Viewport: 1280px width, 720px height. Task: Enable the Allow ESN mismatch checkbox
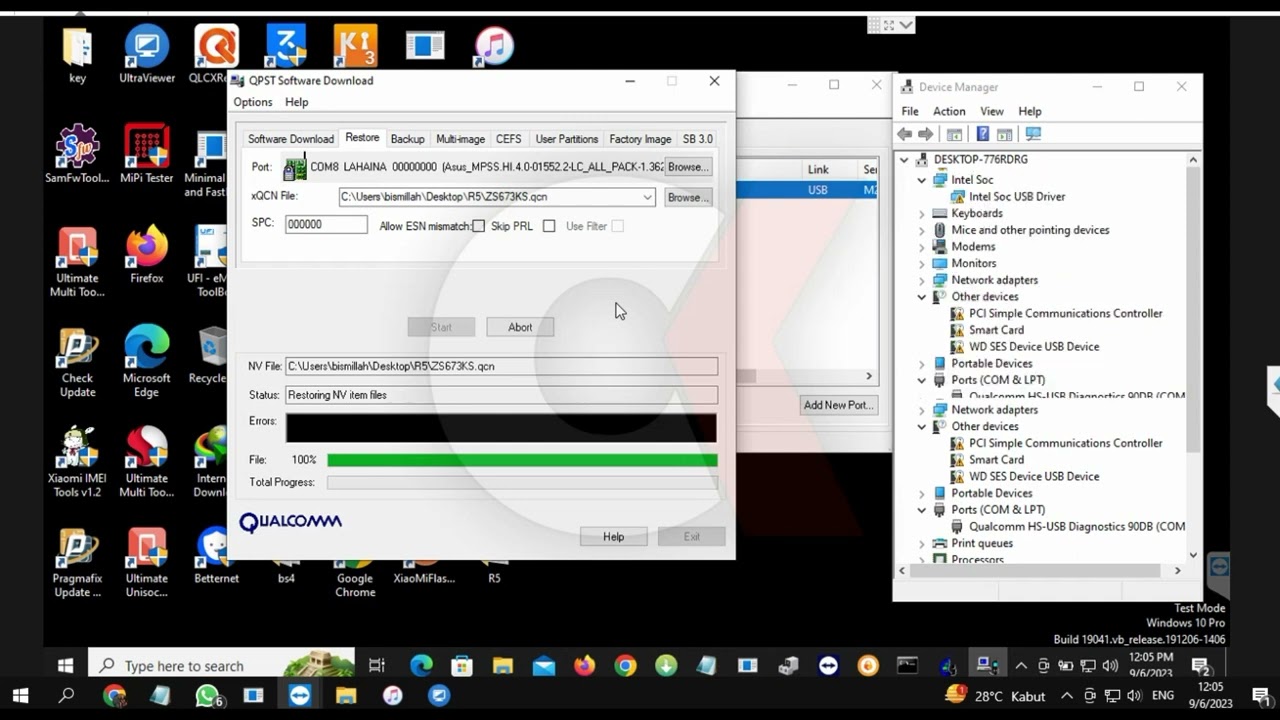click(x=478, y=226)
